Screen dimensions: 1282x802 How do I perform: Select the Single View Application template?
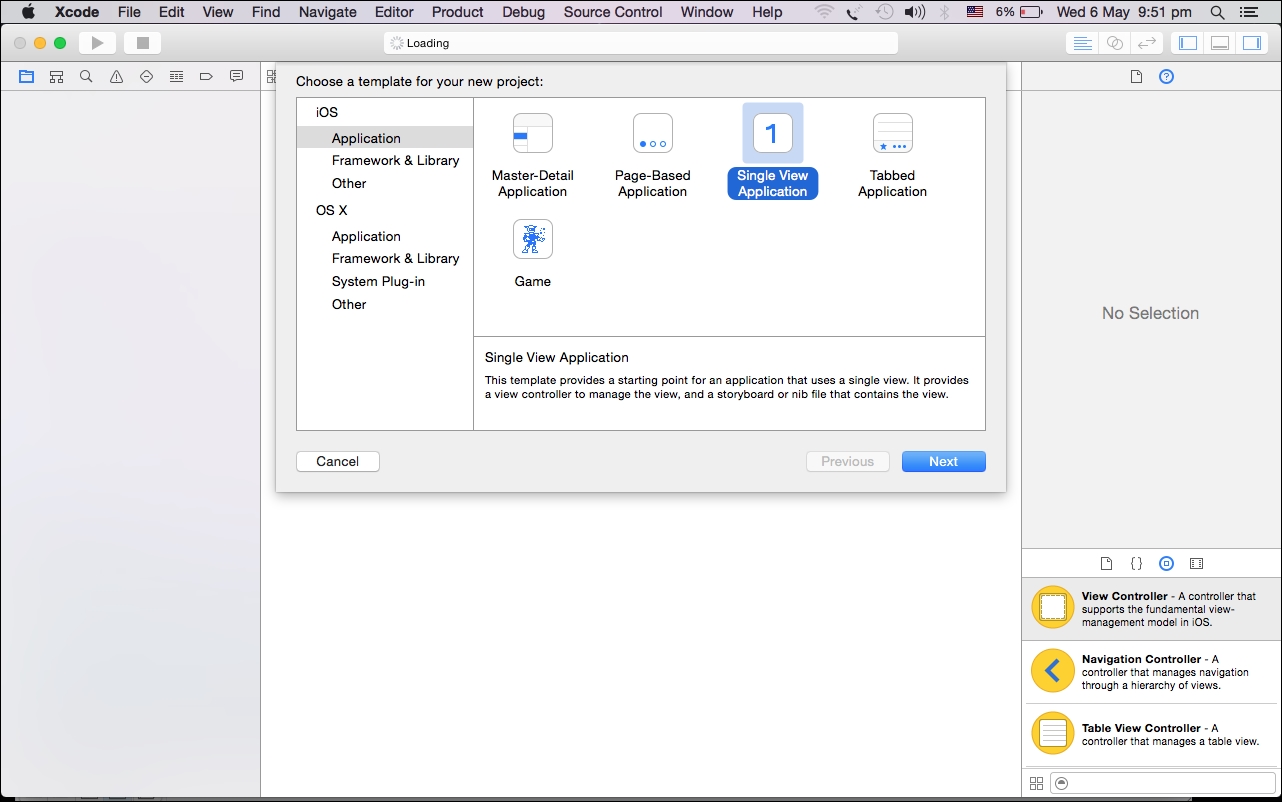click(773, 152)
